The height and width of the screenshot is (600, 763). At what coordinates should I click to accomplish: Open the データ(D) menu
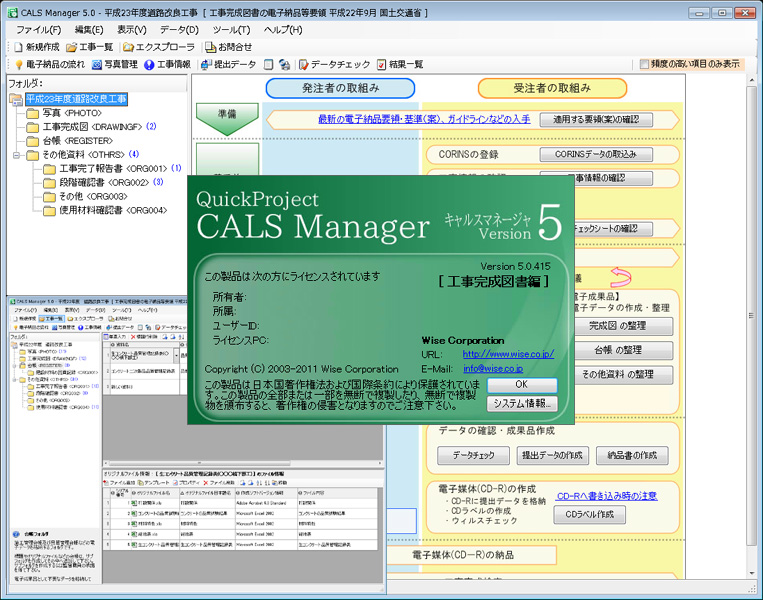coord(180,30)
